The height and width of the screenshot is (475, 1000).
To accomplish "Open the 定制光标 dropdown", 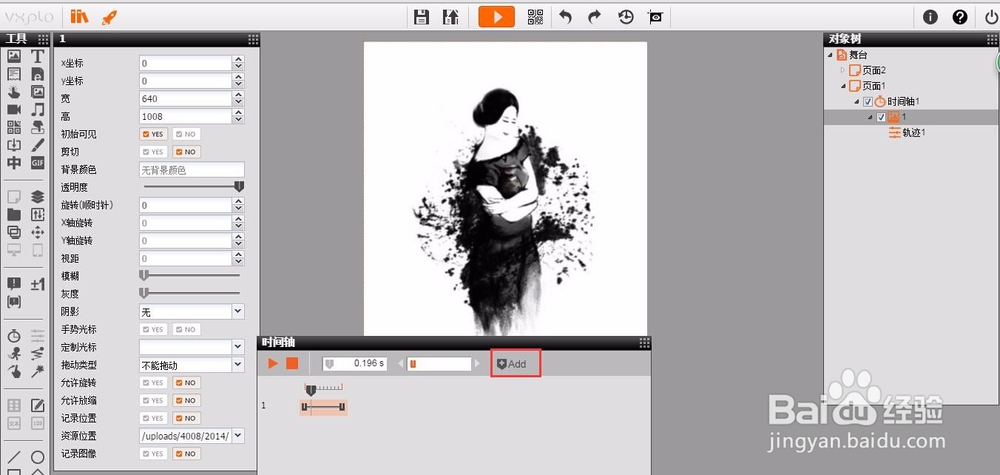I will (x=238, y=347).
